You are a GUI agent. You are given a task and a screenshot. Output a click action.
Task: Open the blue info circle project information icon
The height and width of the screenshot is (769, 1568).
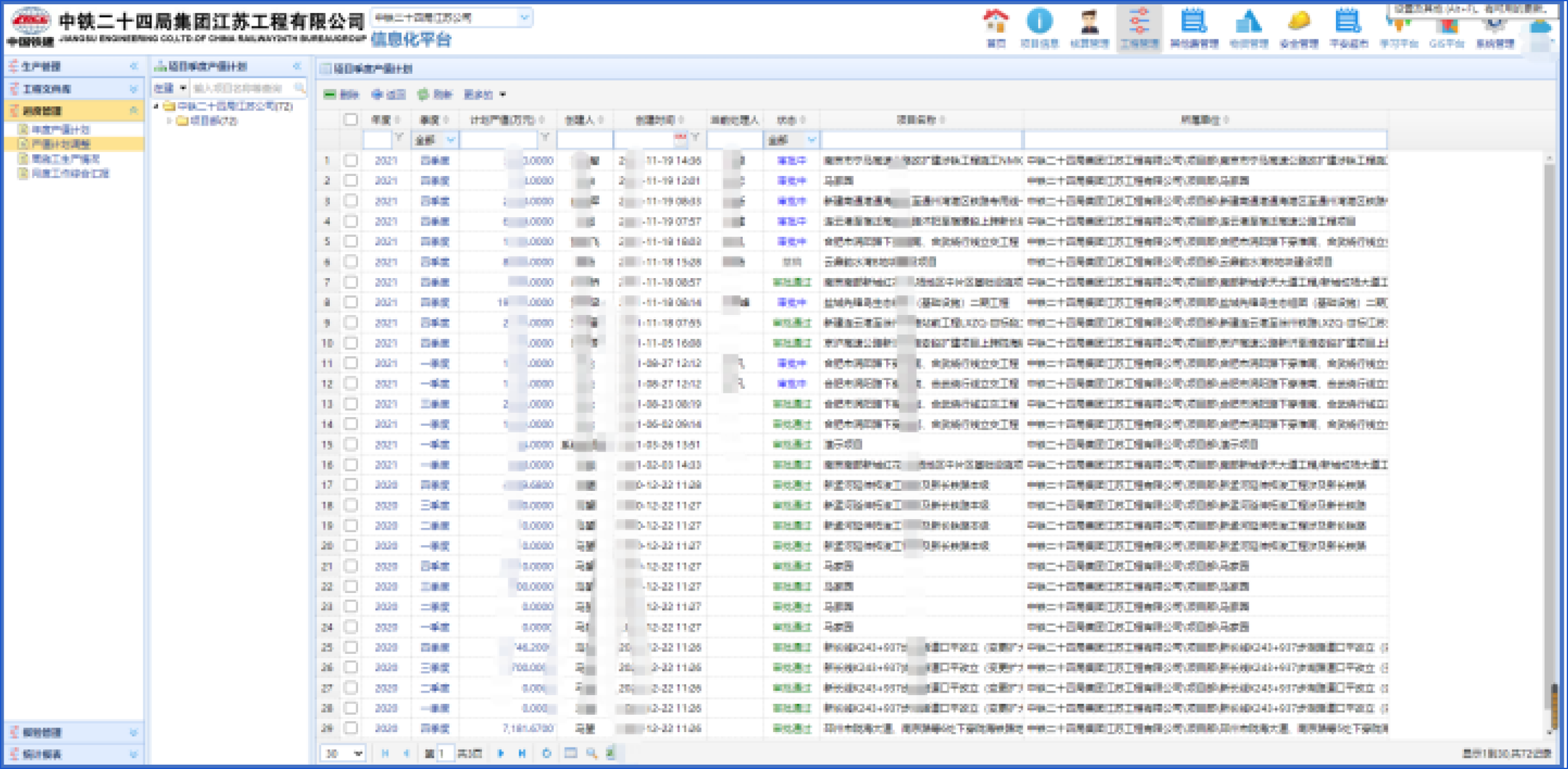[1039, 22]
